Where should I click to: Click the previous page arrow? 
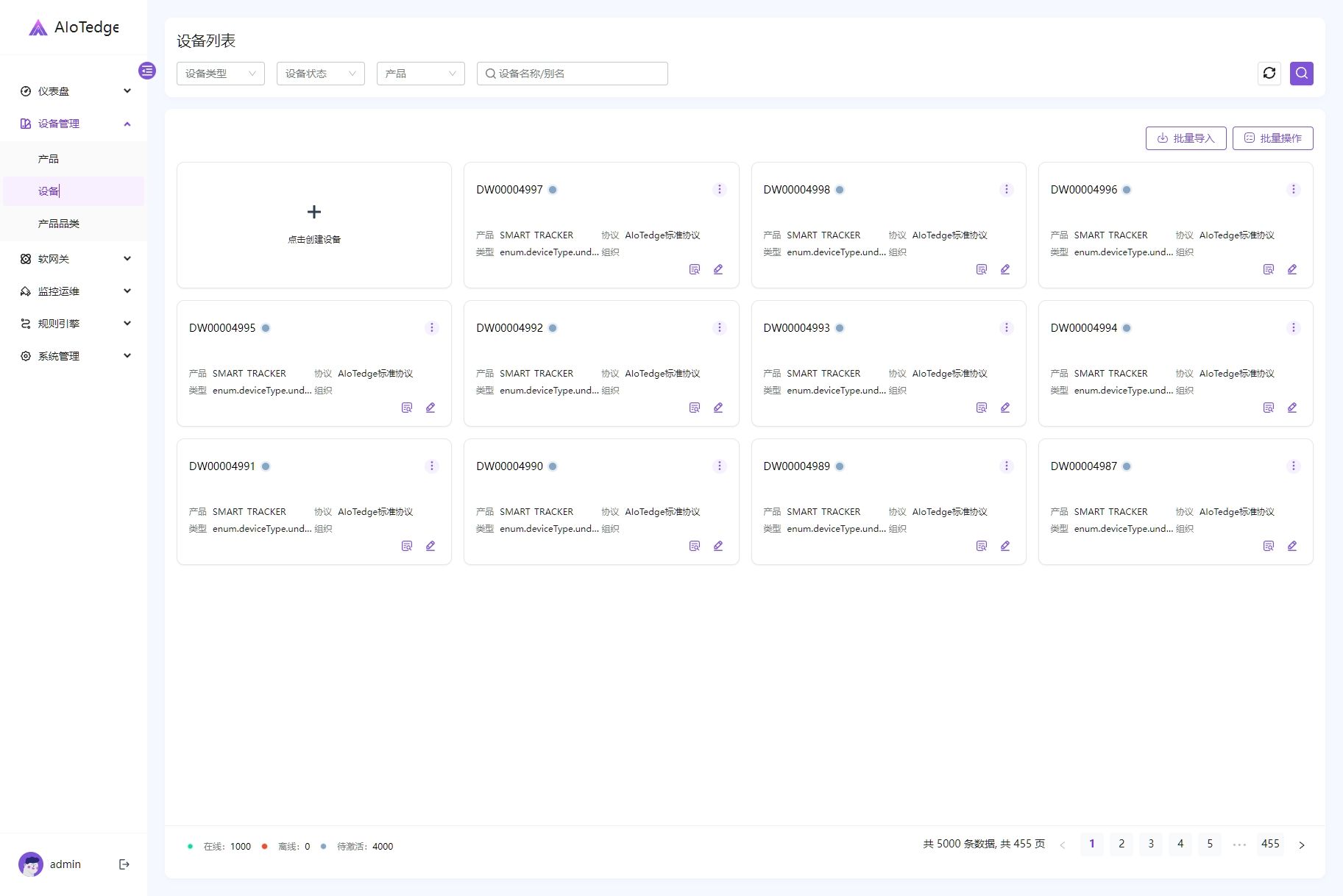point(1063,845)
